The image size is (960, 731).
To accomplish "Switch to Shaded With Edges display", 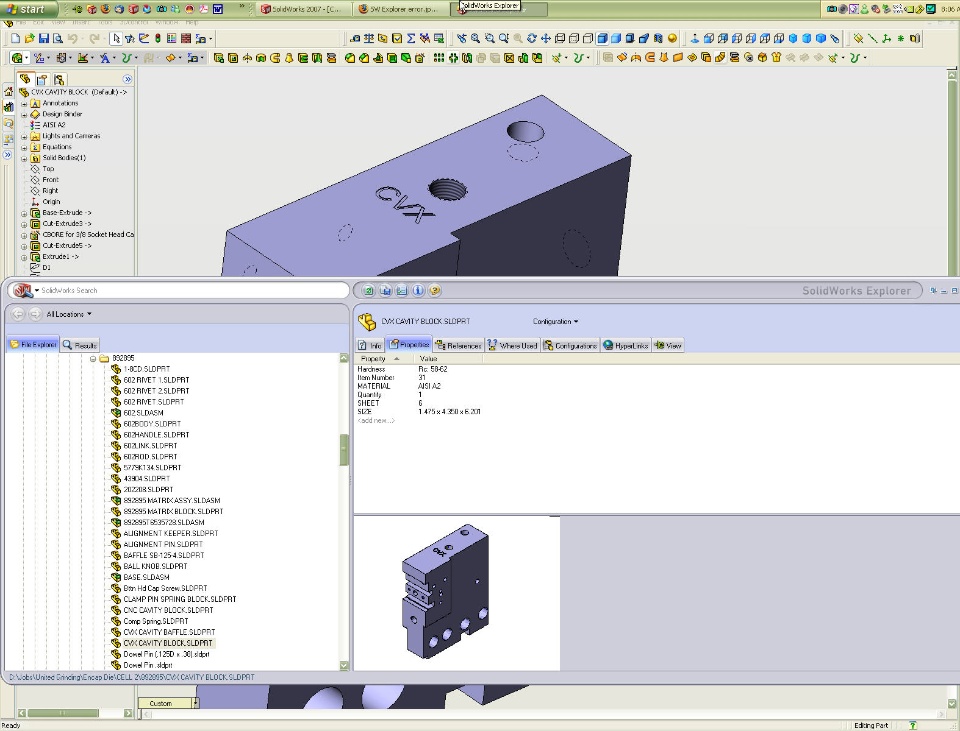I will 602,39.
